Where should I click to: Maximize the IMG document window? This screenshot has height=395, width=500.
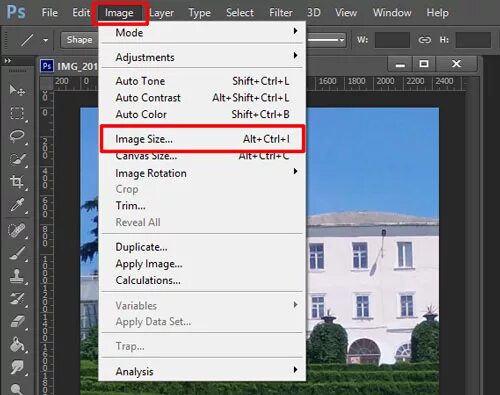(424, 64)
